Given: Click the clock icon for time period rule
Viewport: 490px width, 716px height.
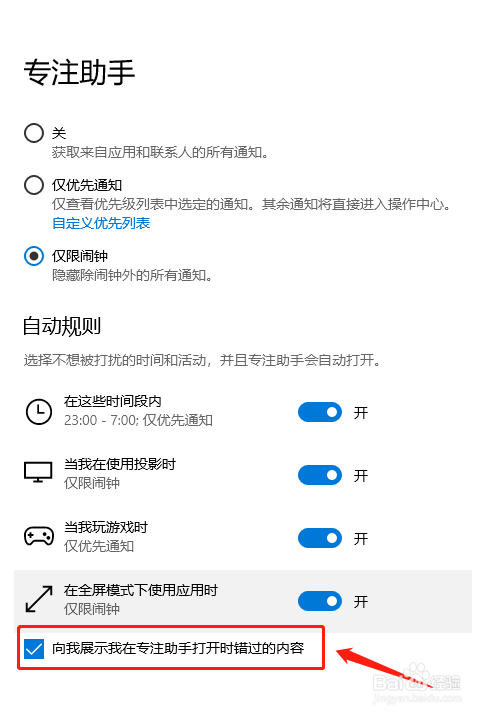Looking at the screenshot, I should (39, 411).
